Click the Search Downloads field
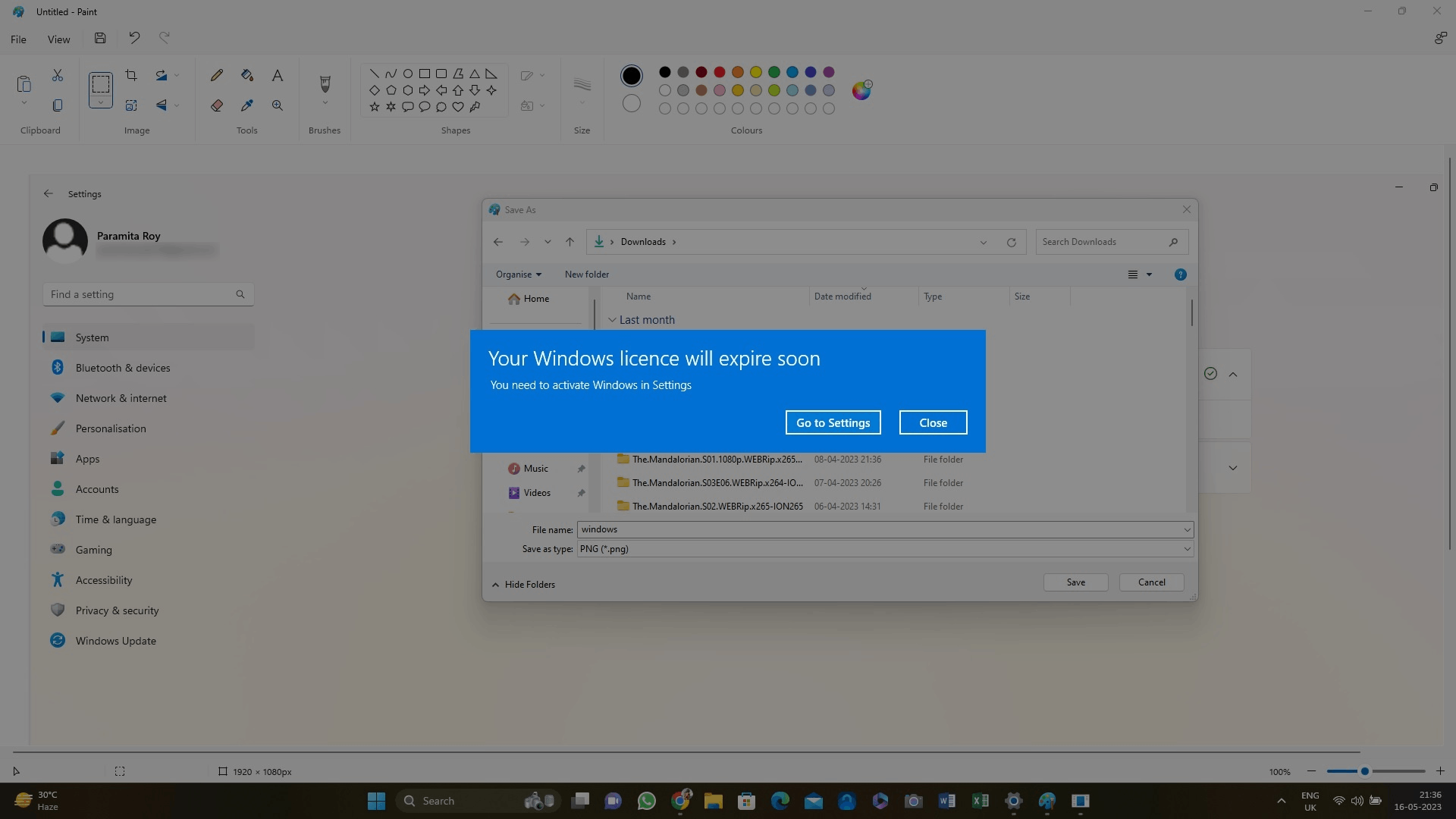 point(1111,242)
